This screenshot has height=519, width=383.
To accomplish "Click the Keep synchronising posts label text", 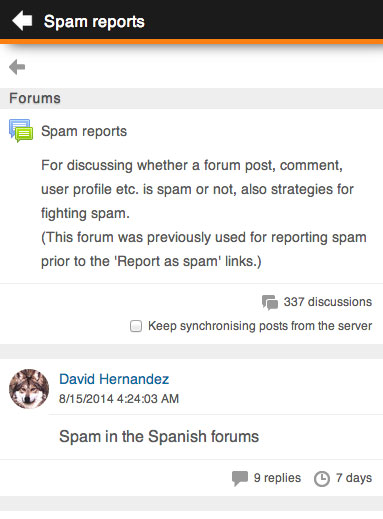I will 260,326.
